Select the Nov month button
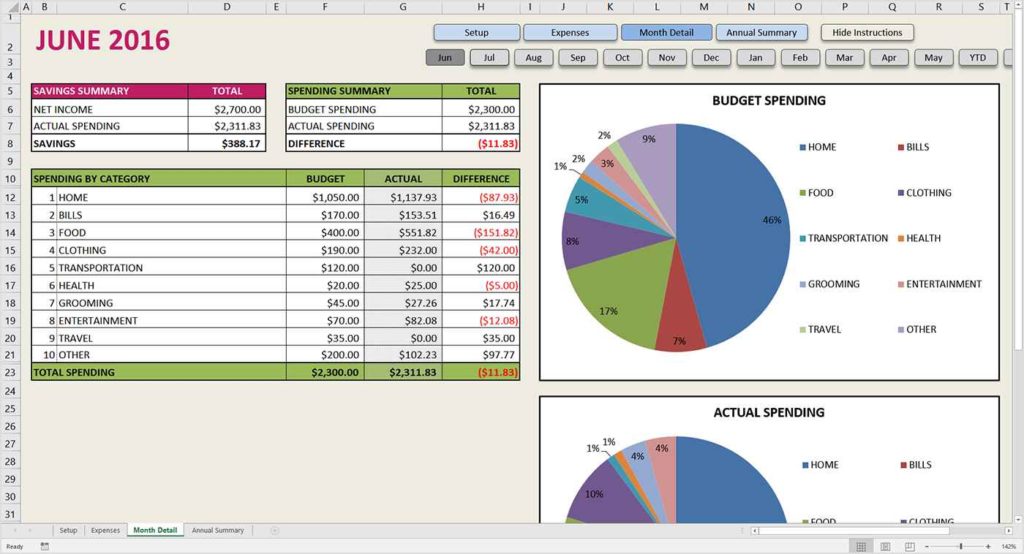1024x554 pixels. pos(667,57)
